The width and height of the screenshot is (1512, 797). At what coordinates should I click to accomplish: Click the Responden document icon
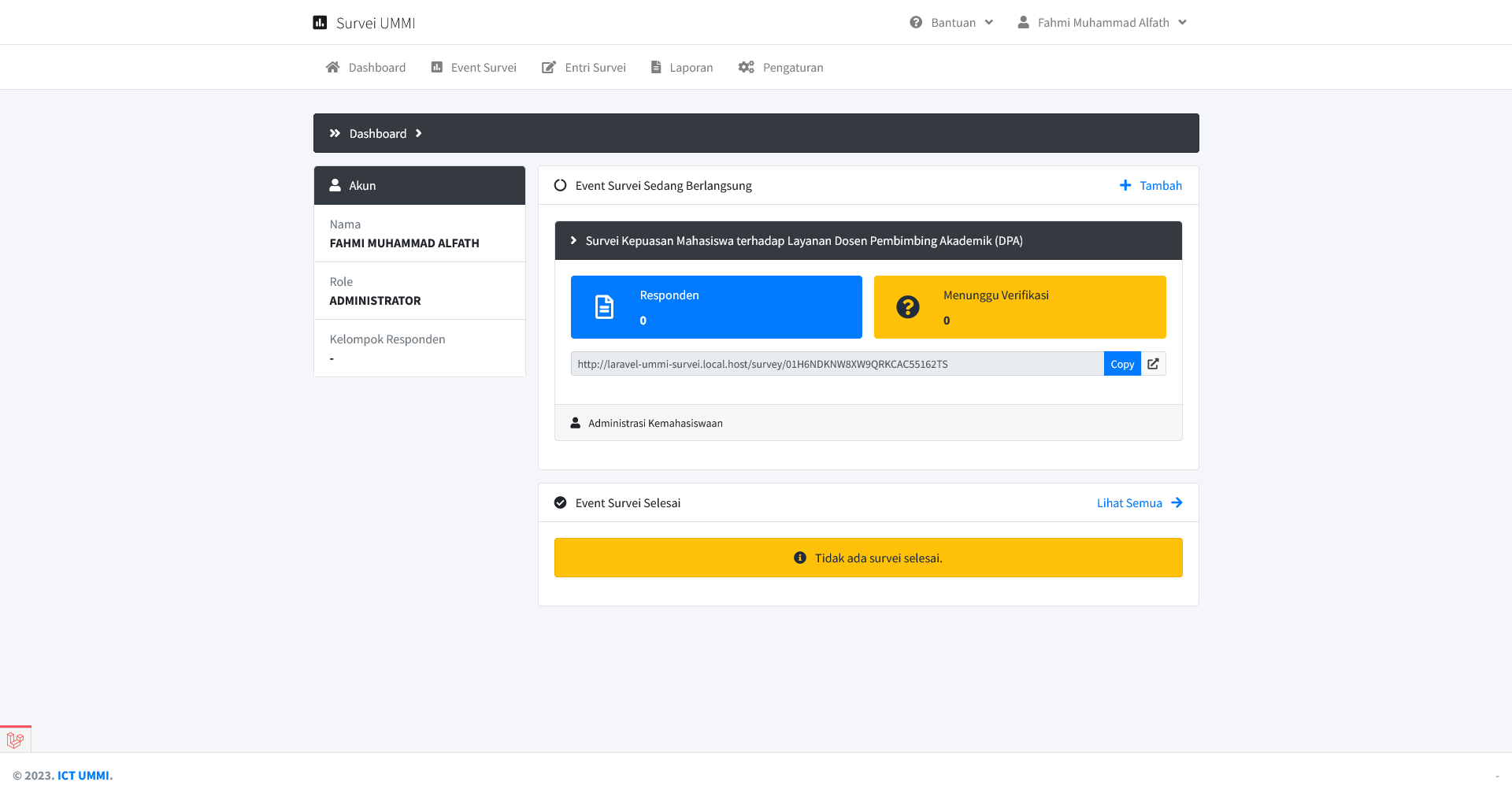(604, 307)
